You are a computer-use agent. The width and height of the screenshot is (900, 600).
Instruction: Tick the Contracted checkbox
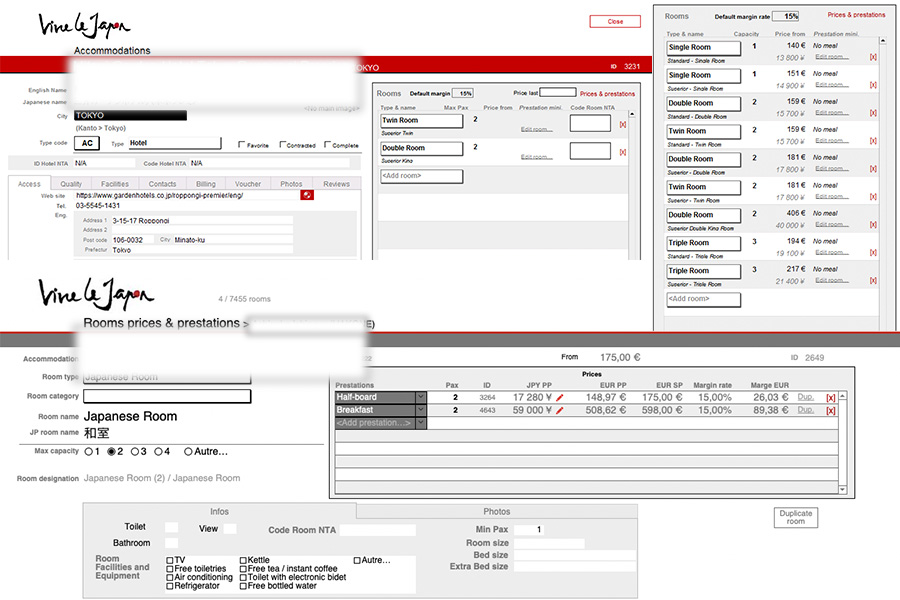tap(284, 145)
